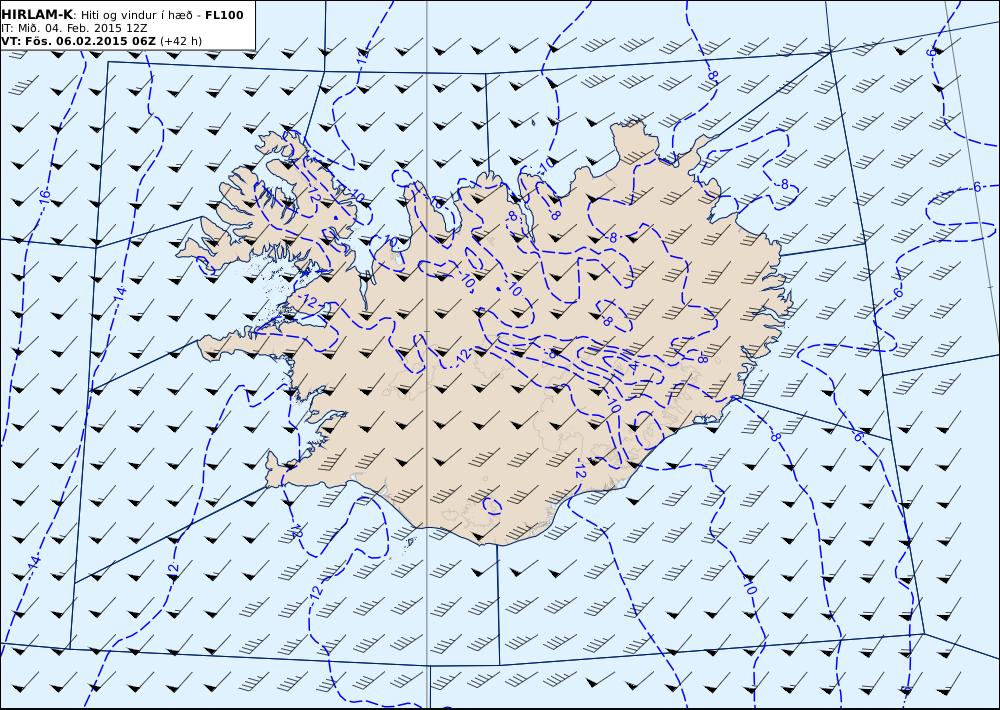The image size is (1000, 710).
Task: Select the FL100 flight level label
Action: [224, 15]
